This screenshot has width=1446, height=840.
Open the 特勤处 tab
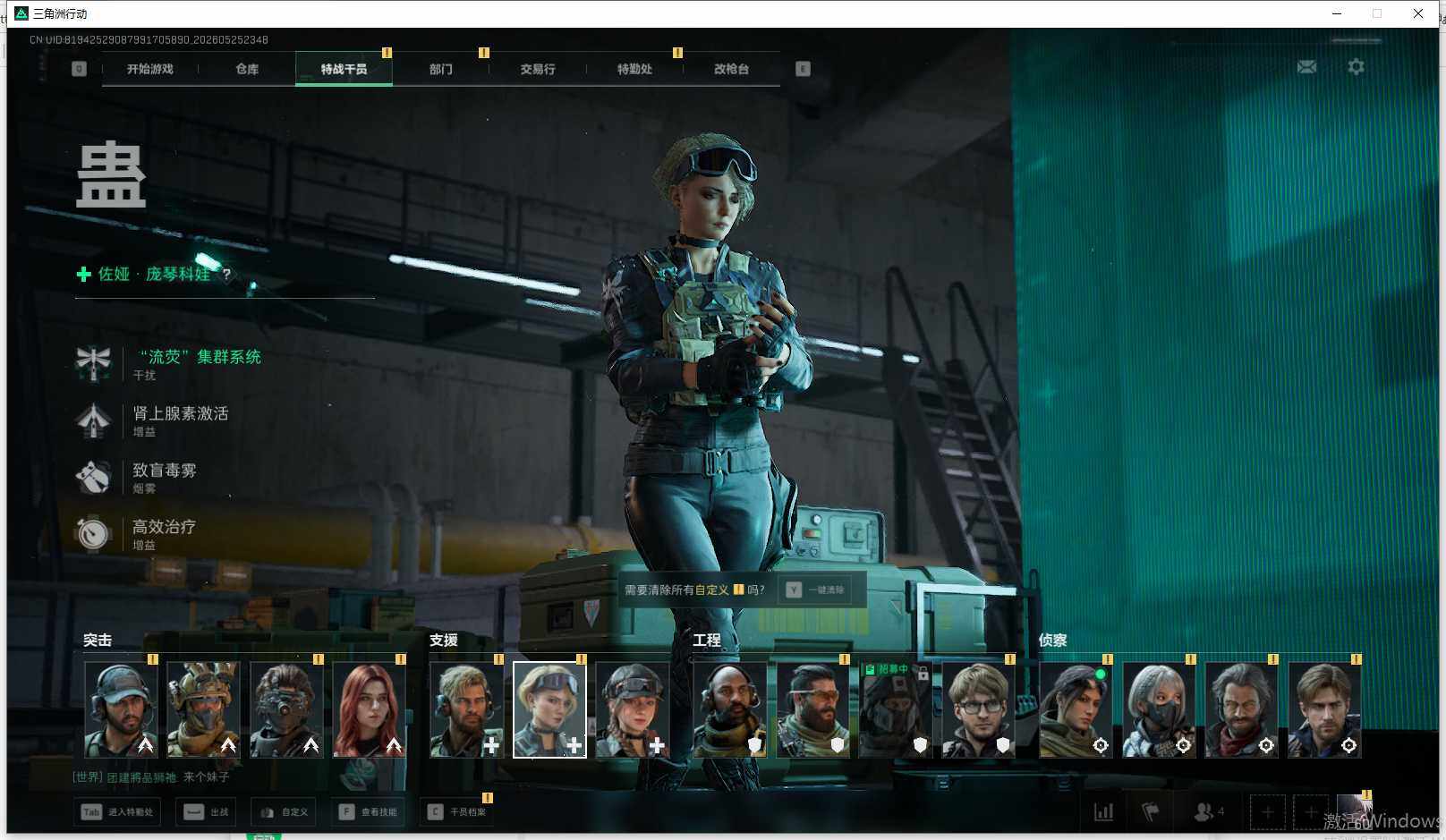coord(634,69)
